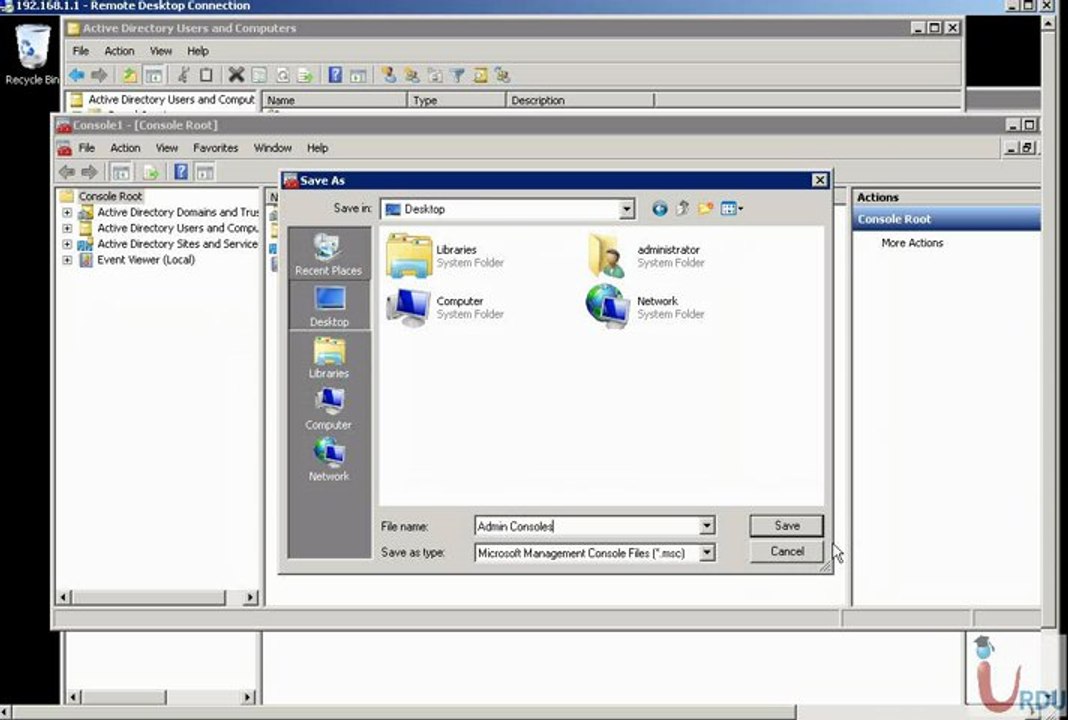Viewport: 1068px width, 720px height.
Task: Create new folder in Save As dialog
Action: pyautogui.click(x=705, y=208)
